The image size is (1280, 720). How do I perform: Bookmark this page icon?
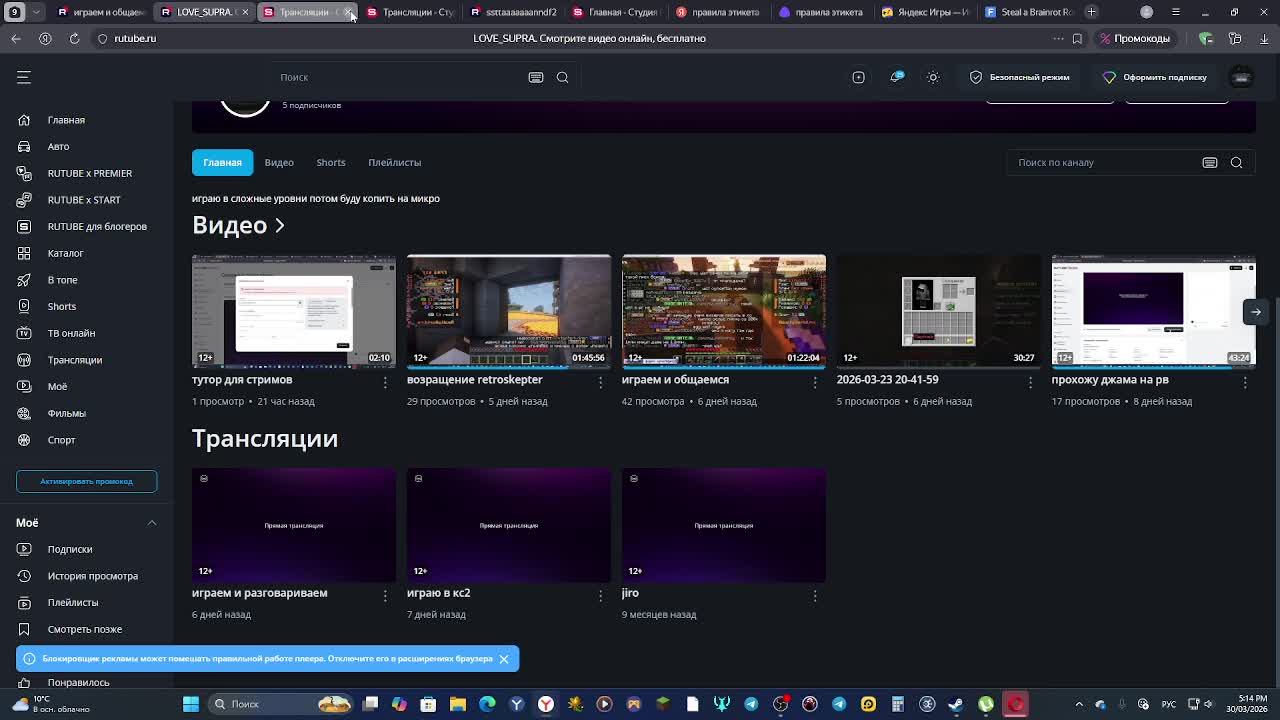point(1077,38)
